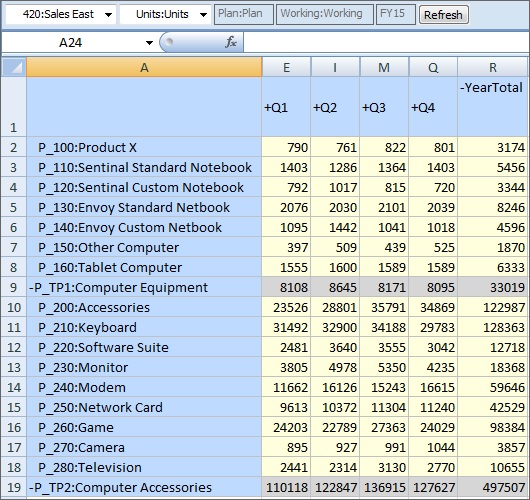The height and width of the screenshot is (500, 530).
Task: Click Q1 value 790 for Product X
Action: point(286,147)
